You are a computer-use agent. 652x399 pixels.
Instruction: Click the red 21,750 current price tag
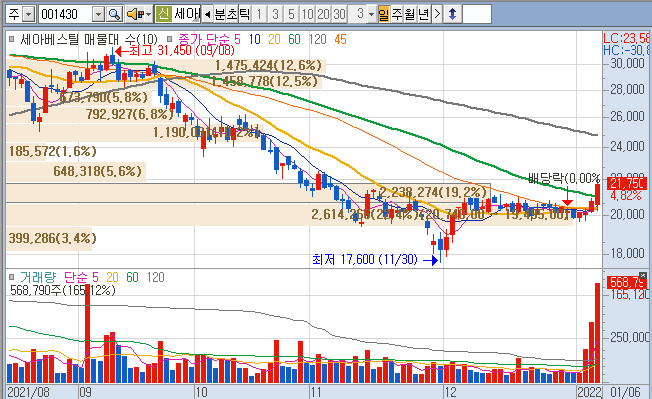(x=627, y=183)
